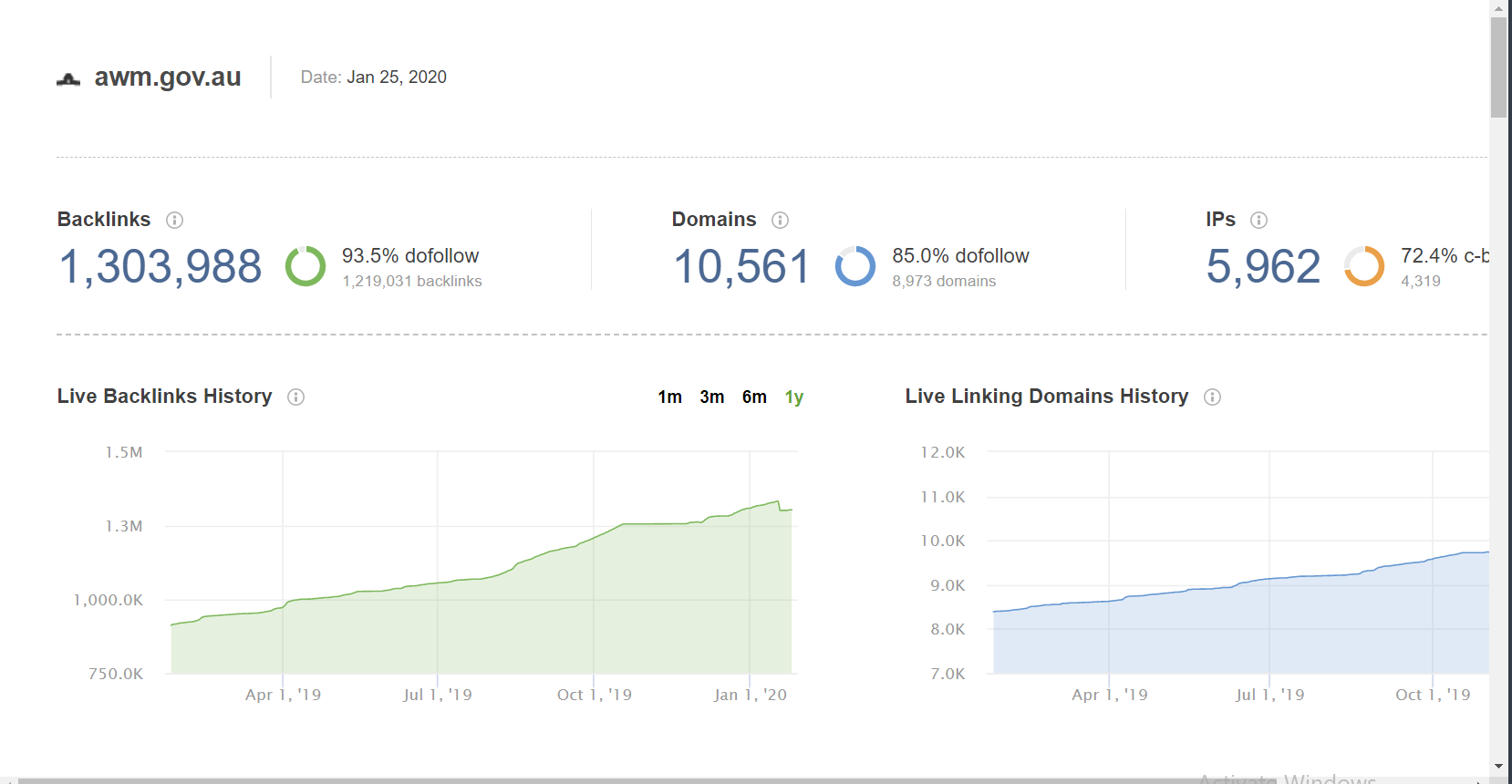This screenshot has height=784, width=1512.
Task: Switch backlinks history to 6m range
Action: tap(754, 397)
